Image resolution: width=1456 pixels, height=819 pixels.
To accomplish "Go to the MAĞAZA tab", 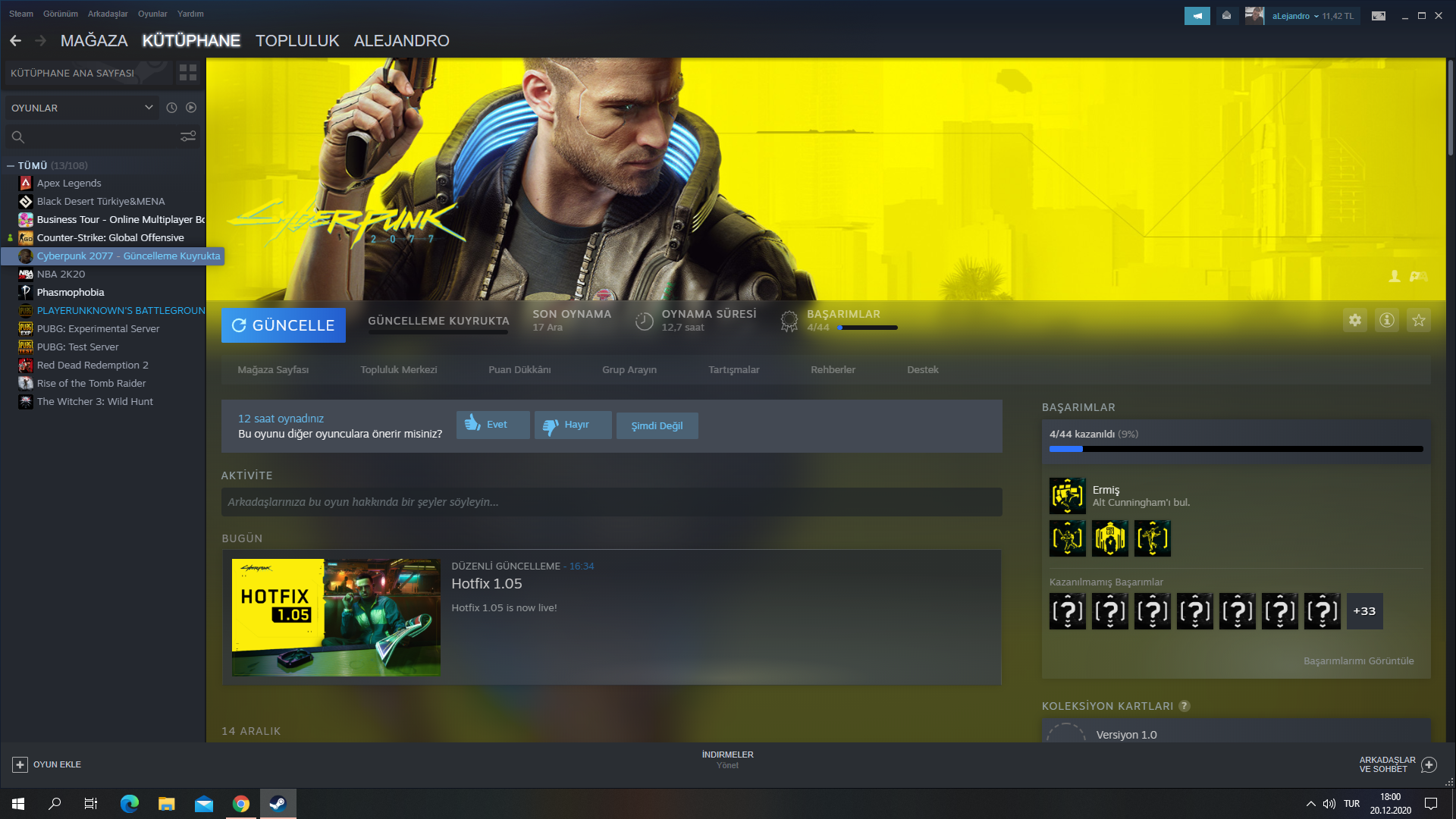I will point(94,41).
